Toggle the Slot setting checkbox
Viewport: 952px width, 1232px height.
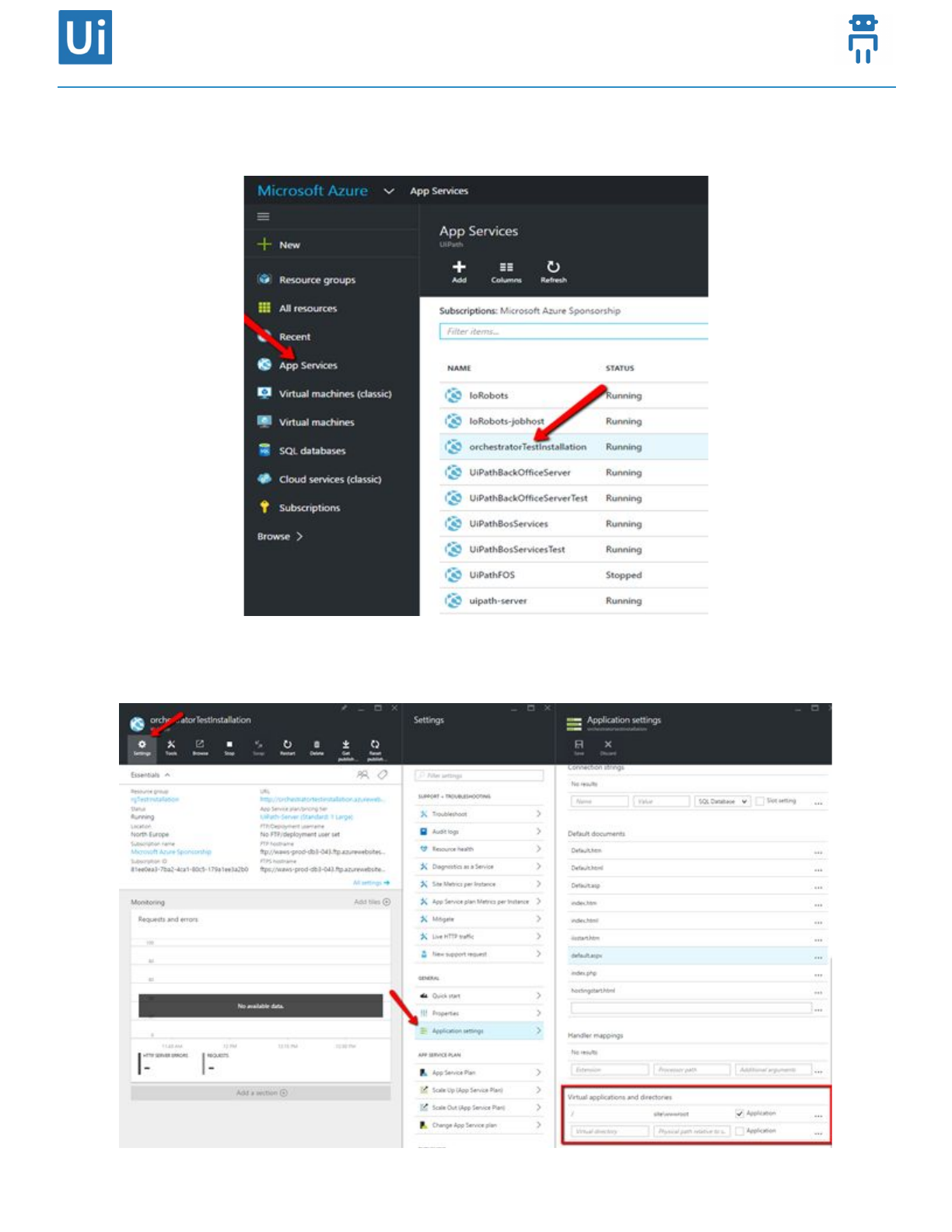760,801
